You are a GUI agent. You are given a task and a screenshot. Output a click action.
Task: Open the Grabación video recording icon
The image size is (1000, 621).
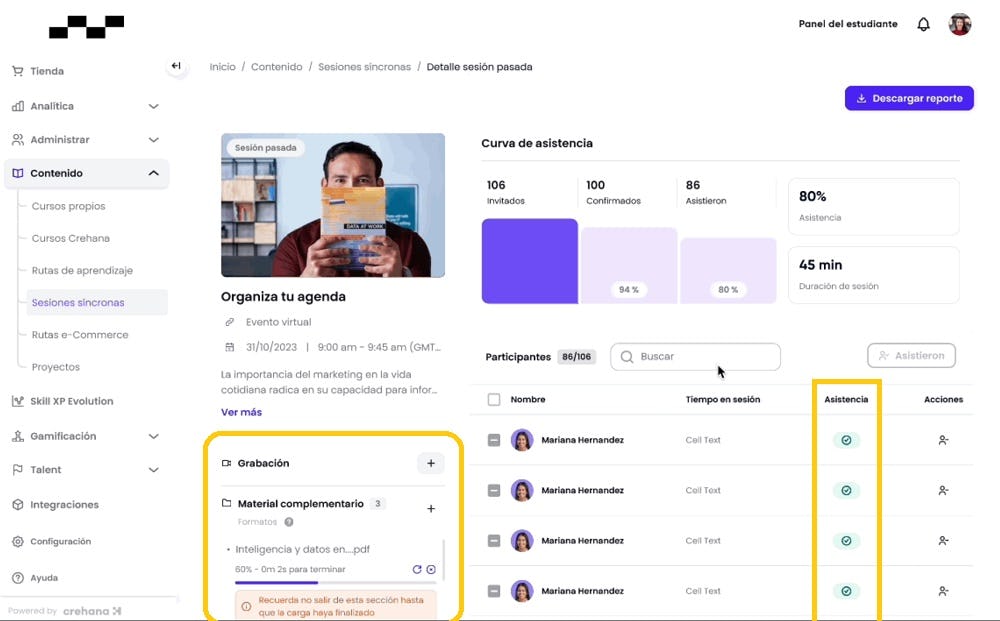tap(229, 463)
